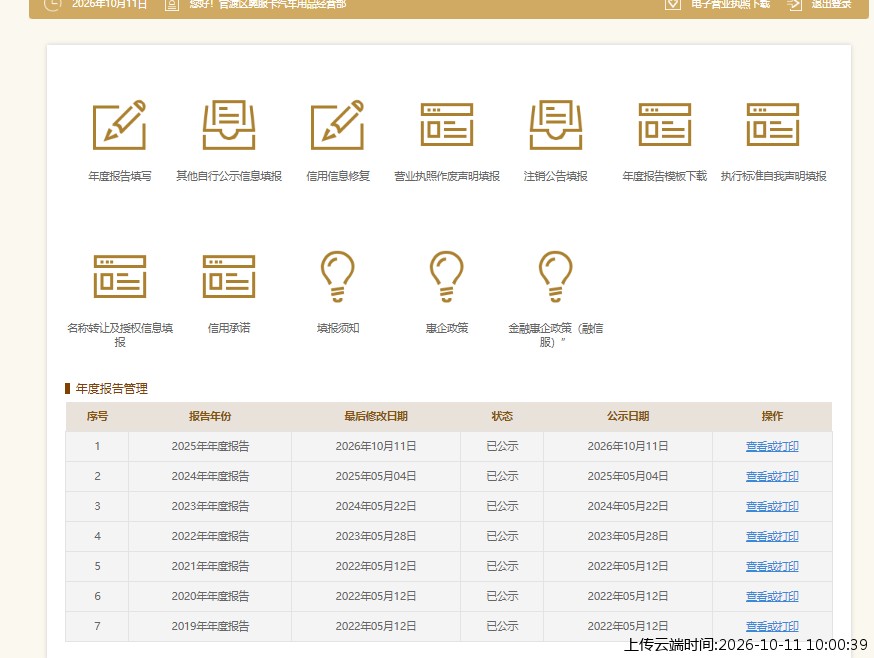874x658 pixels.
Task: Click 查看或打印 in the 2019年年度报告 row
Action: click(772, 626)
